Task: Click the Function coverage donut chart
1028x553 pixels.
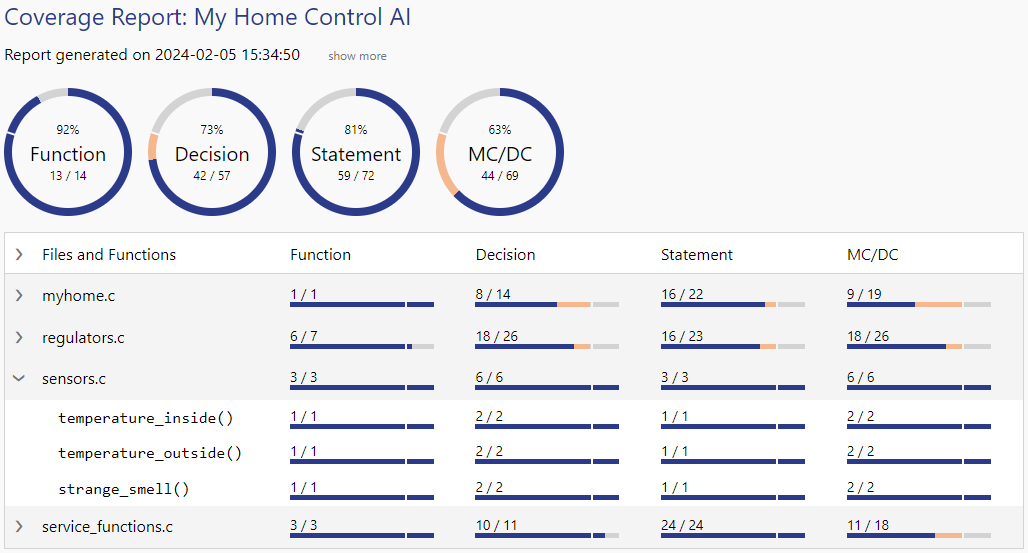Action: click(x=68, y=153)
